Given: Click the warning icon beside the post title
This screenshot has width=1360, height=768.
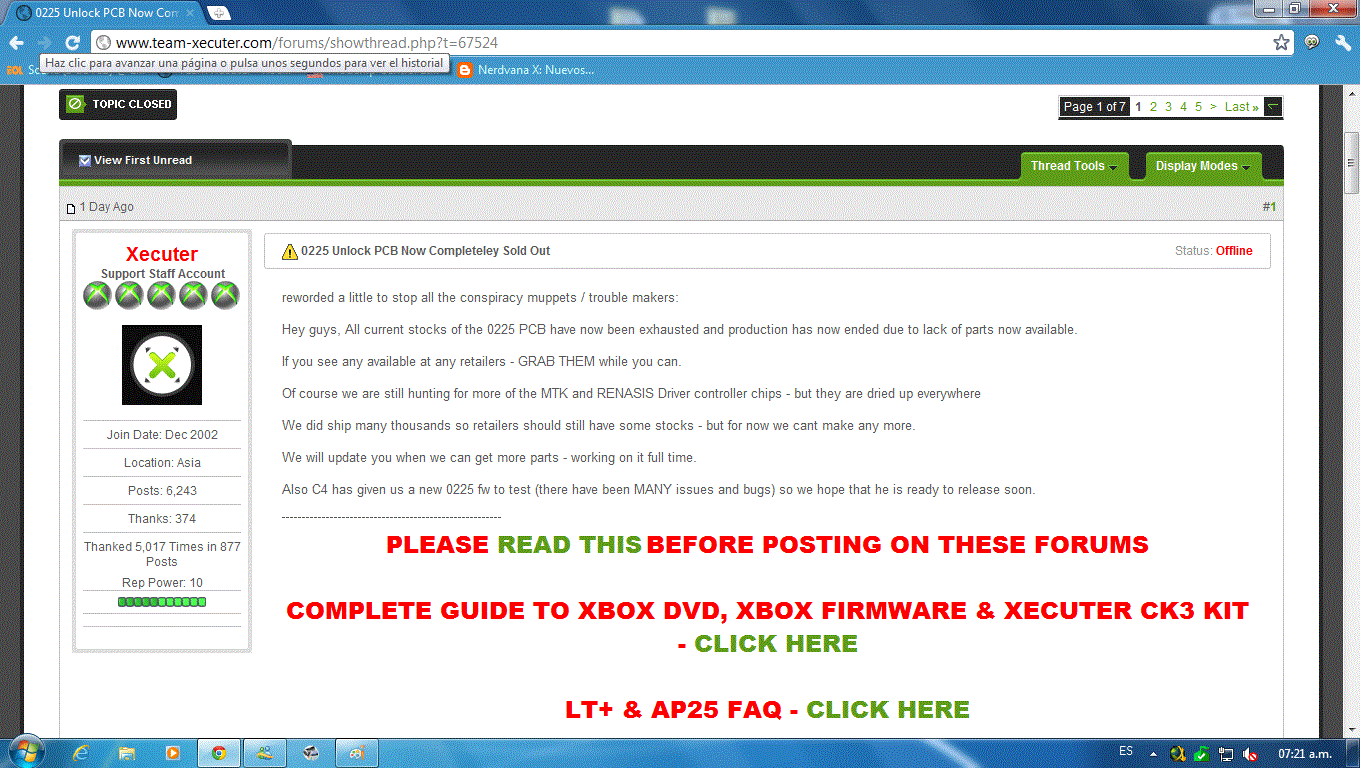Looking at the screenshot, I should click(x=290, y=251).
